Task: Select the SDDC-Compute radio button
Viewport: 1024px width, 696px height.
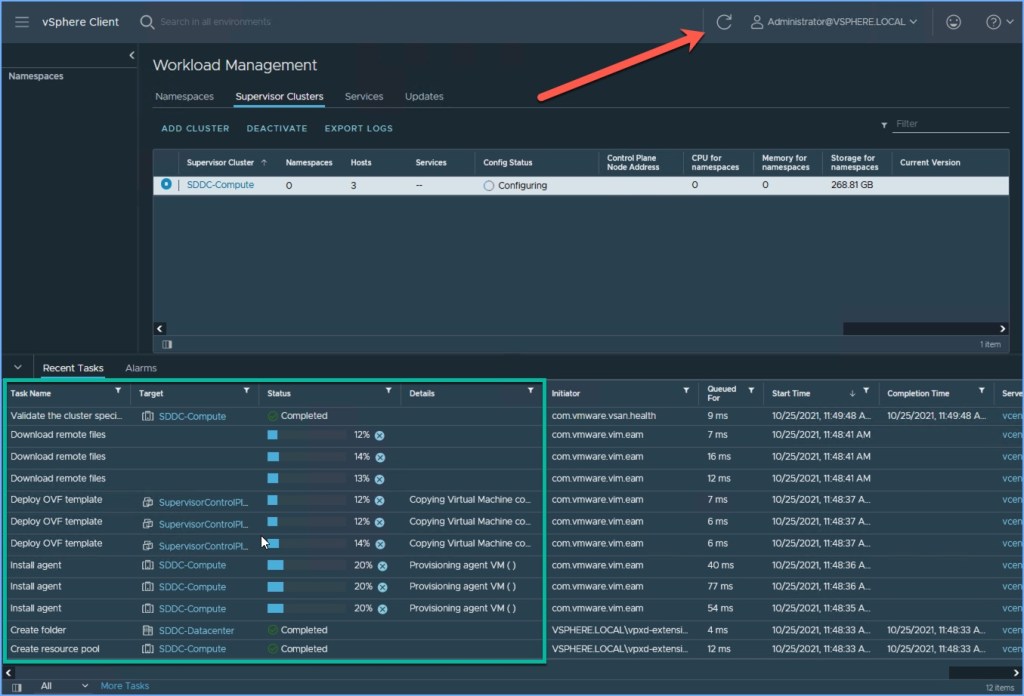Action: (x=166, y=185)
